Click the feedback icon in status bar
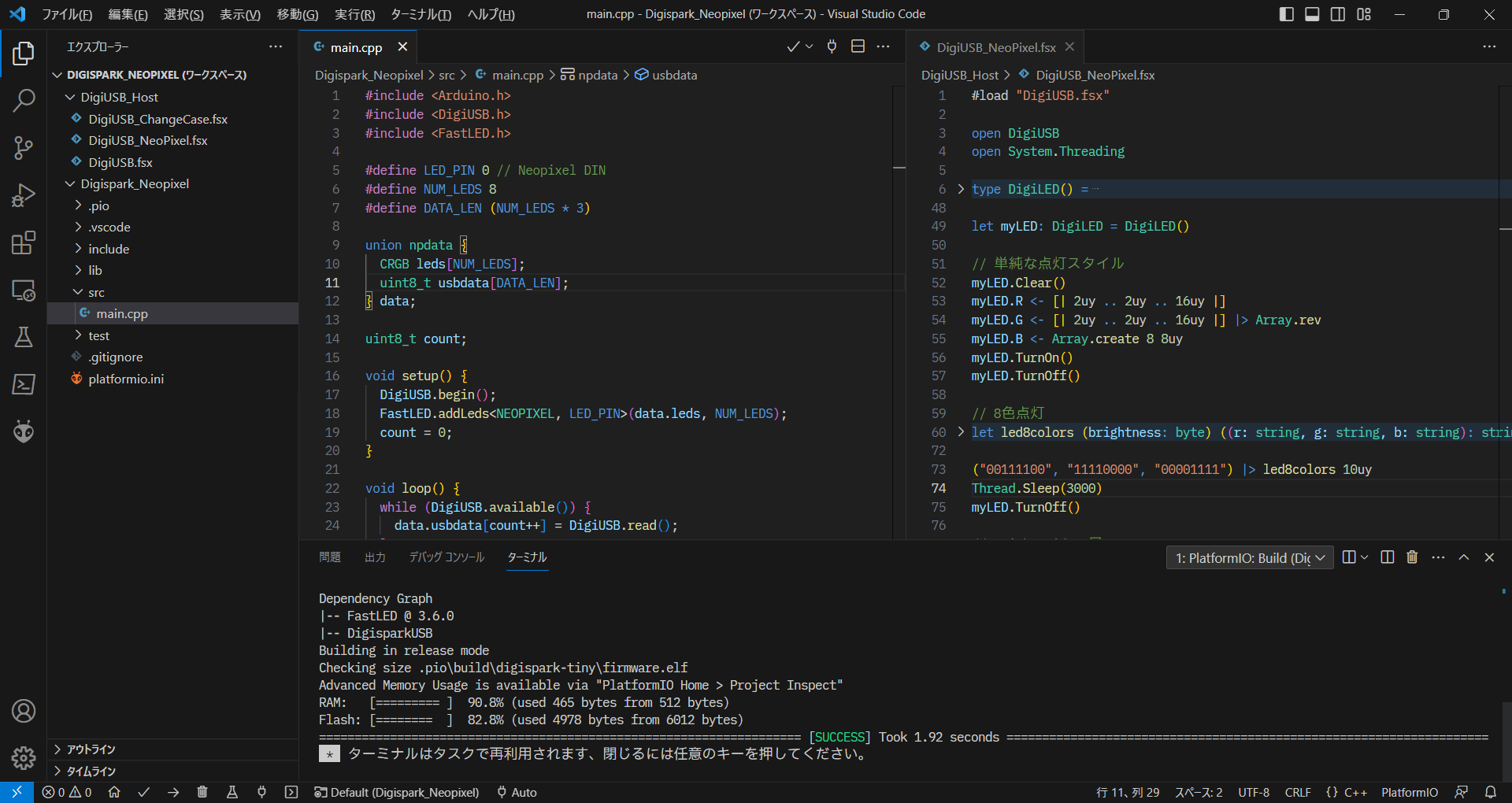1512x803 pixels. pyautogui.click(x=1462, y=792)
